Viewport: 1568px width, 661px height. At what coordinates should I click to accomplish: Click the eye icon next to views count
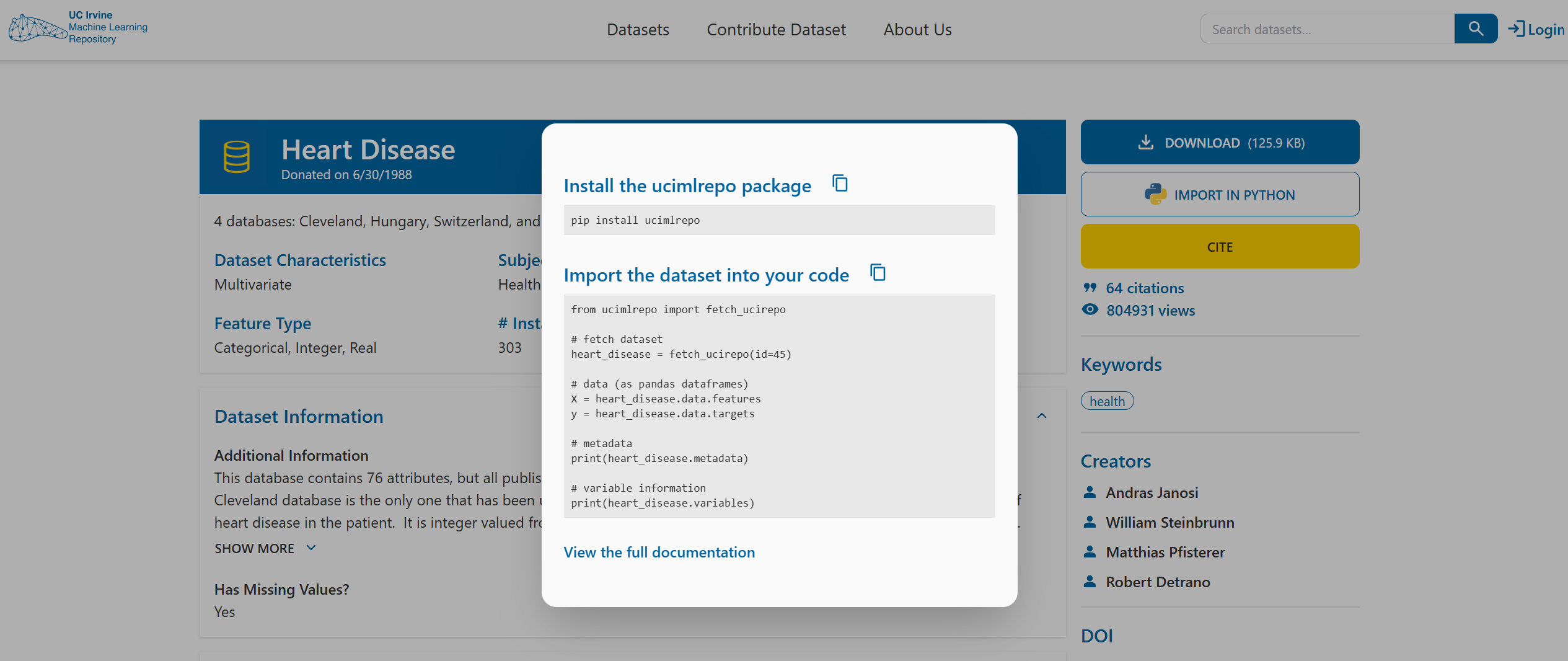point(1091,309)
